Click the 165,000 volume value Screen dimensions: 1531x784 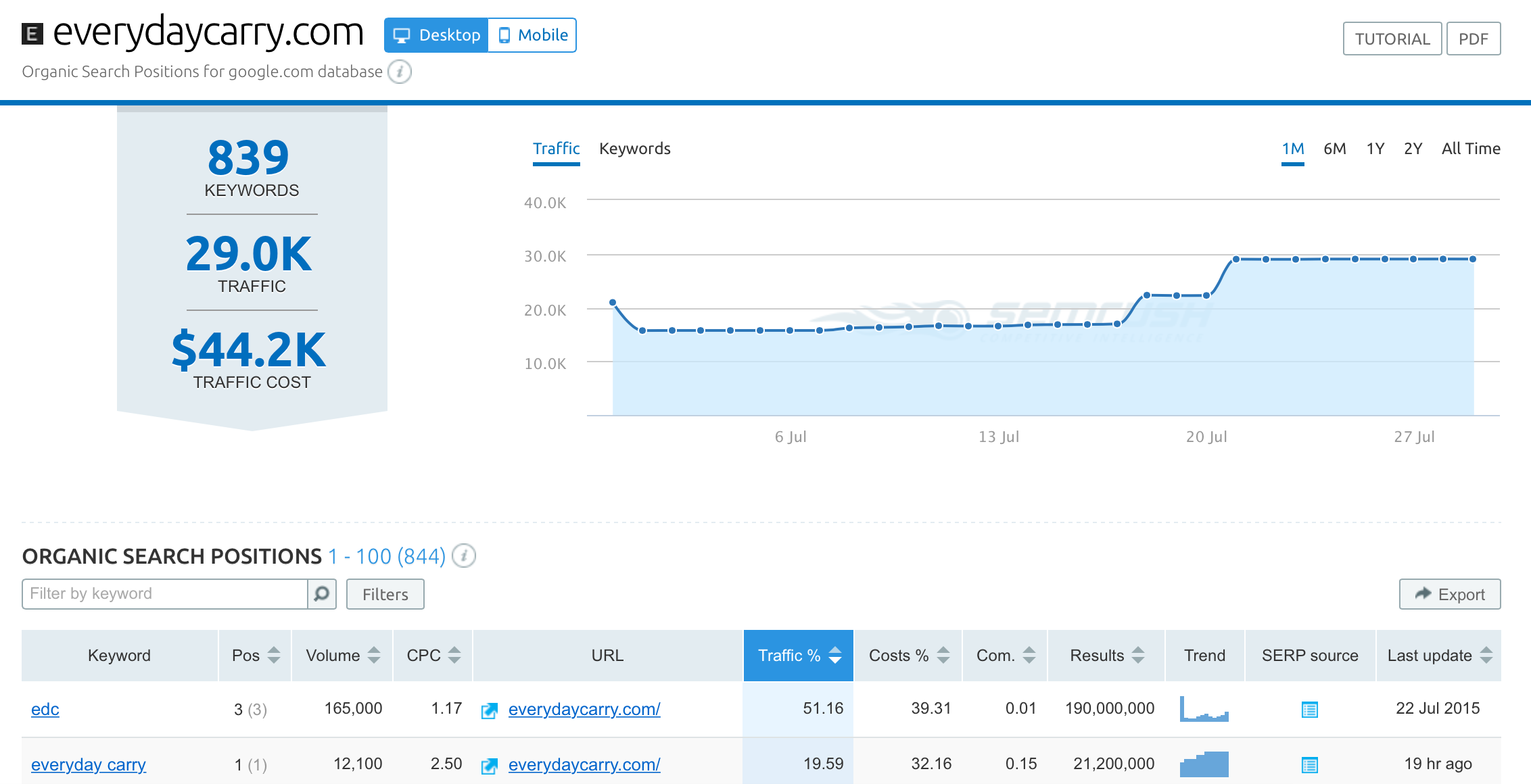(x=353, y=708)
